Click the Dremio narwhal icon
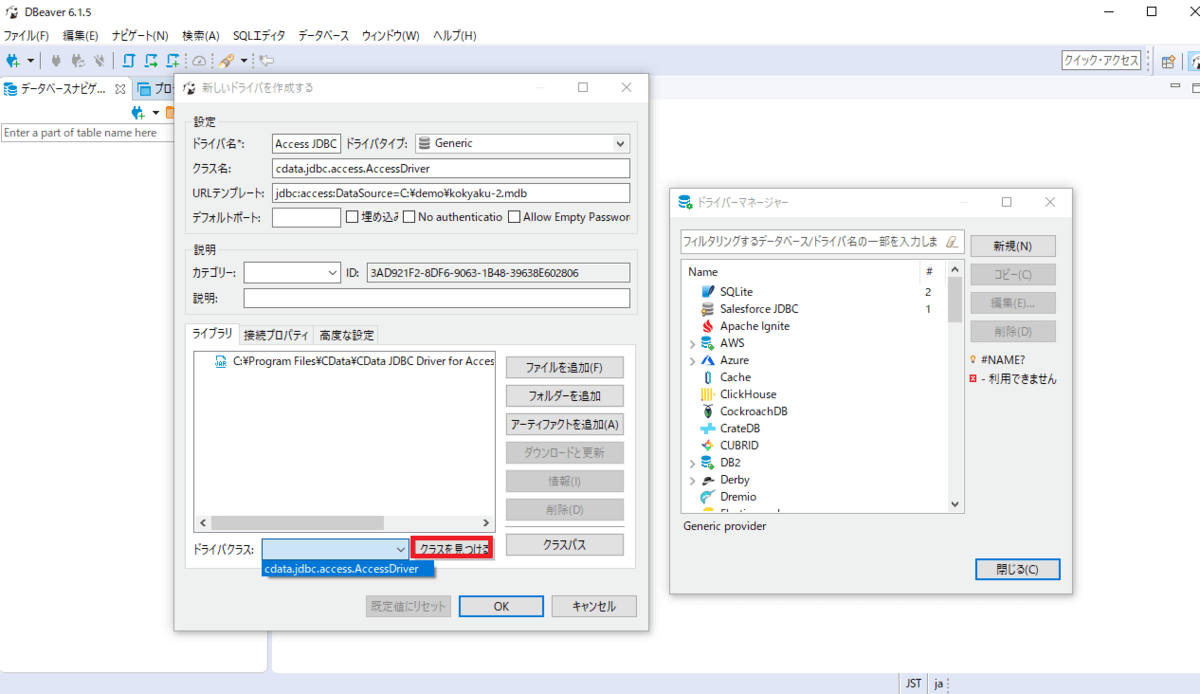Image resolution: width=1200 pixels, height=694 pixels. (x=708, y=496)
